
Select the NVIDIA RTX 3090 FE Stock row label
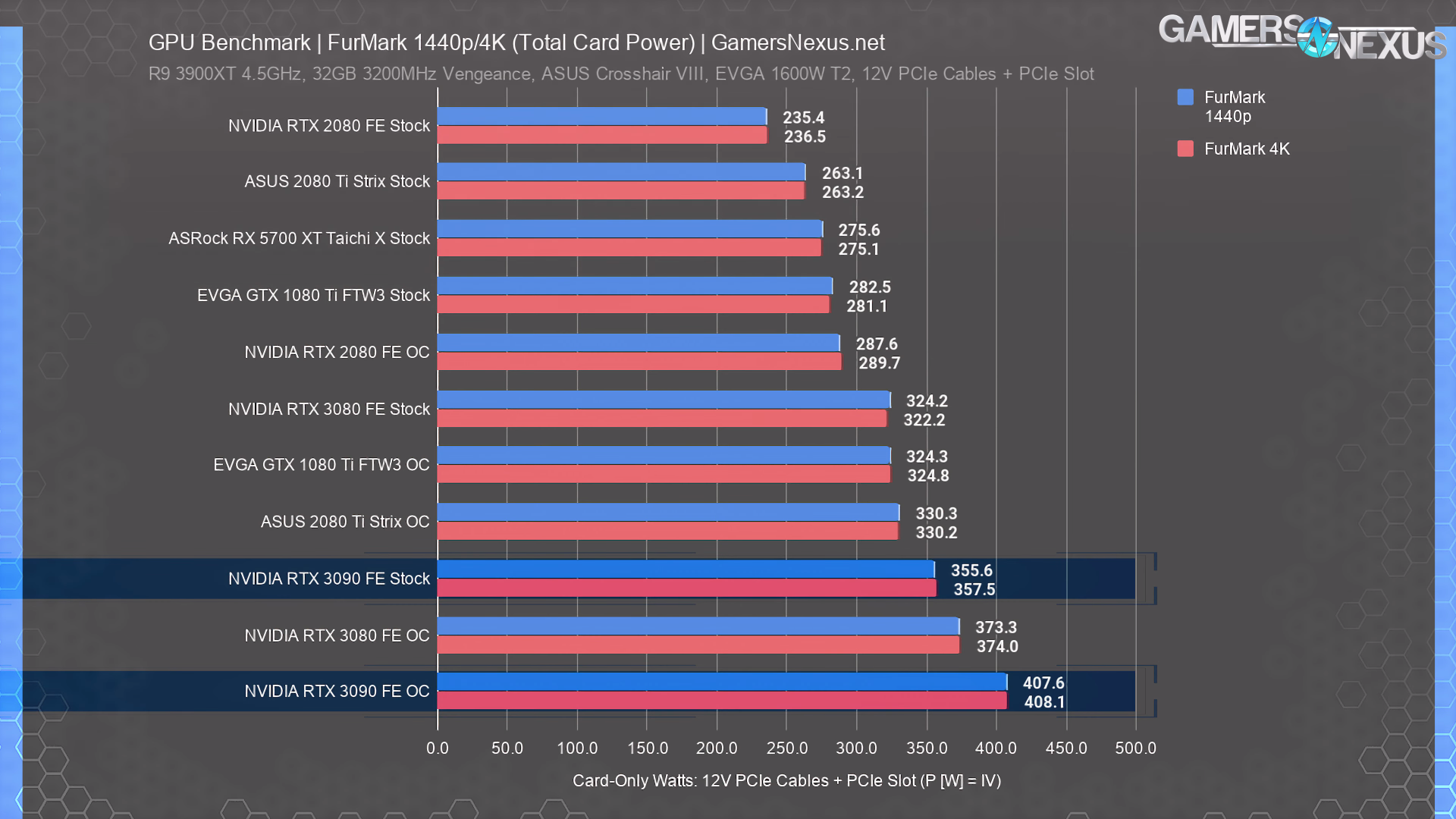328,579
